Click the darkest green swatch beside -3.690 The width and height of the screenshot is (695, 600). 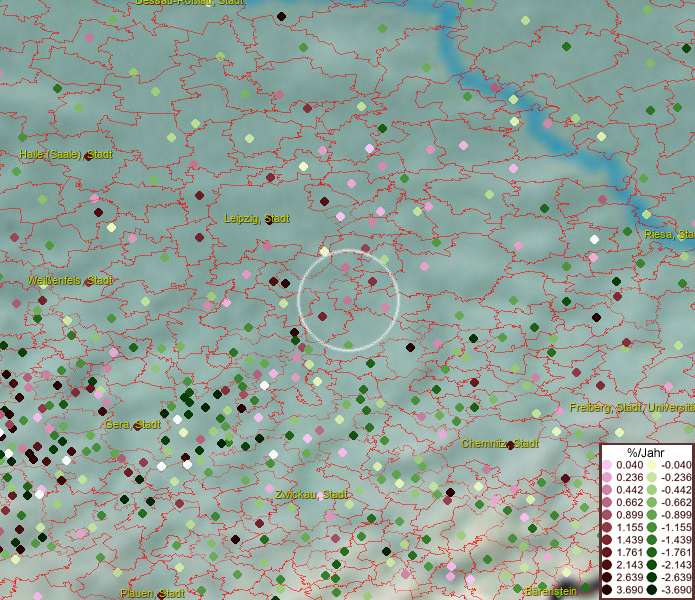(x=652, y=590)
